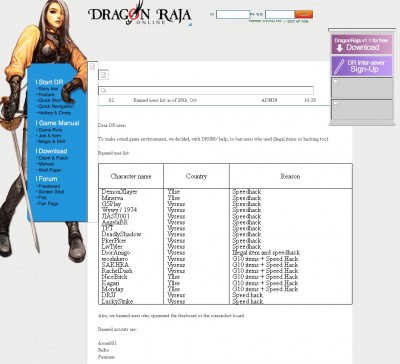
Task: Open the Screen Shot forum link
Action: click(51, 192)
